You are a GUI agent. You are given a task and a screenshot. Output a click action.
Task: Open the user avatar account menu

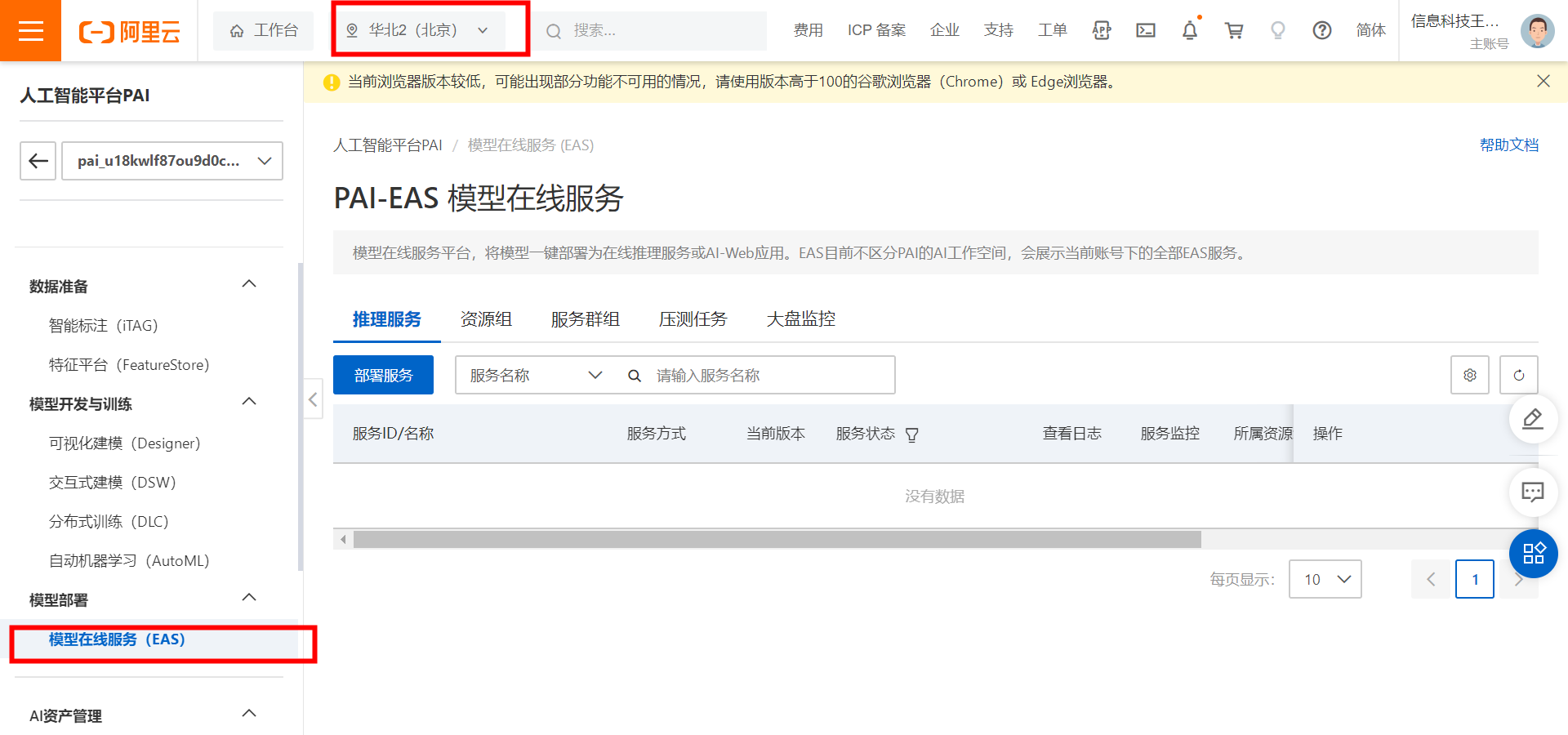point(1537,31)
